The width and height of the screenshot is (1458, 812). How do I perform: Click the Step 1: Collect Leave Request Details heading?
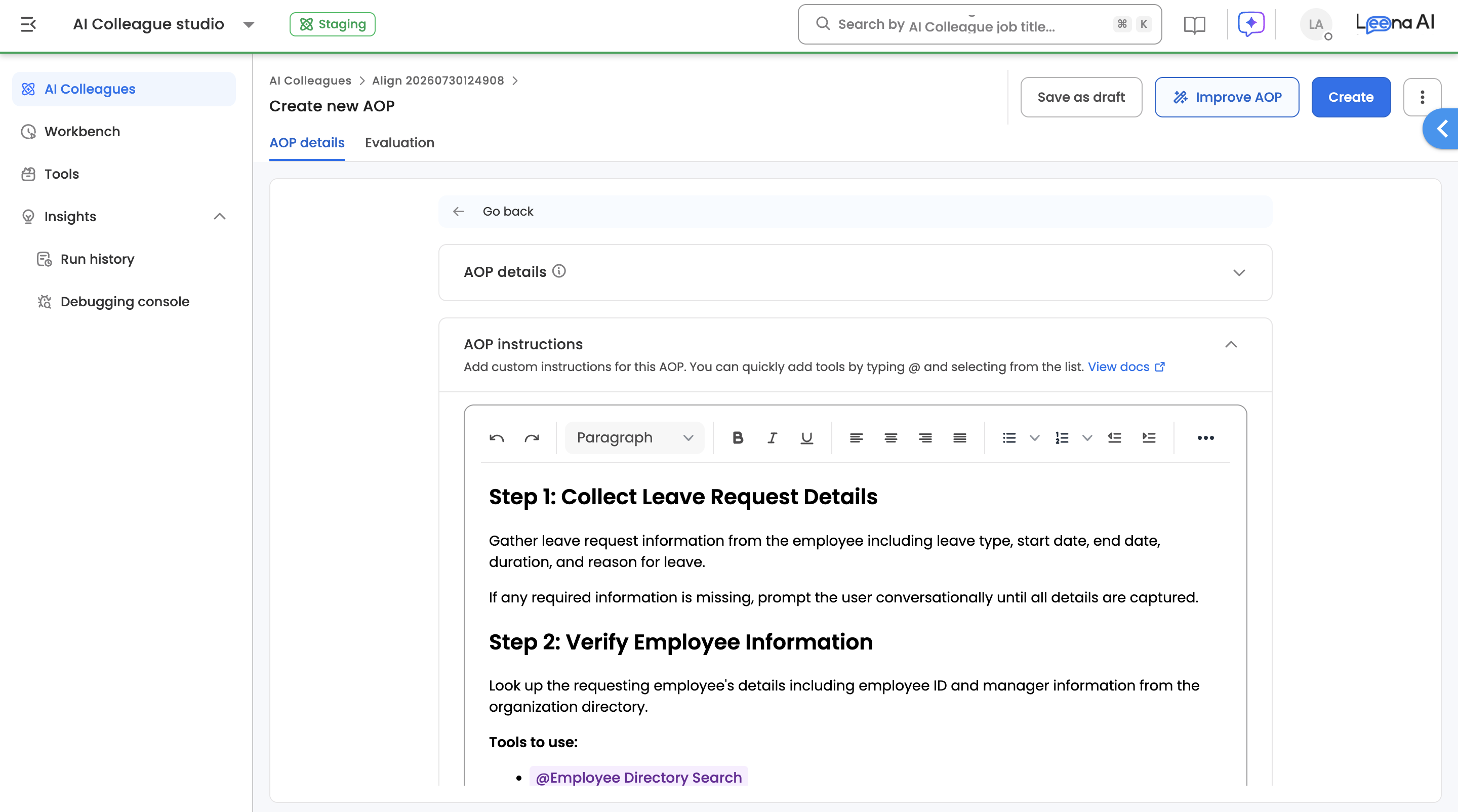683,496
